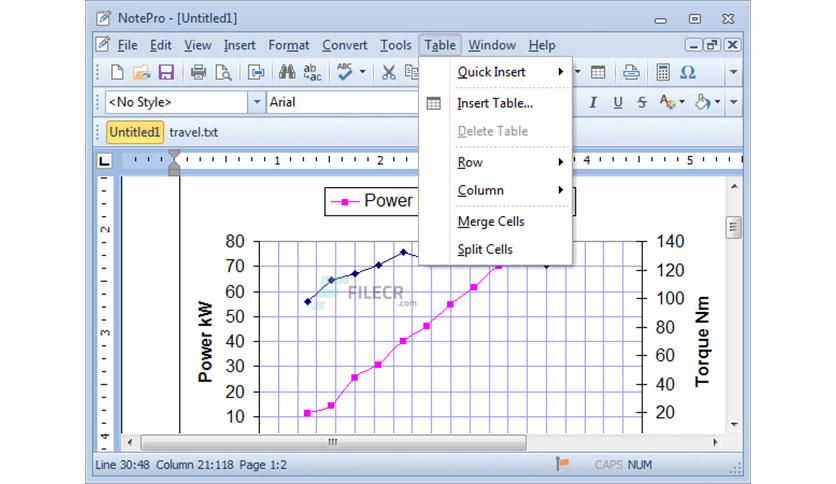This screenshot has width=836, height=484.
Task: Open Replace with the ab-ac icon
Action: tap(312, 72)
